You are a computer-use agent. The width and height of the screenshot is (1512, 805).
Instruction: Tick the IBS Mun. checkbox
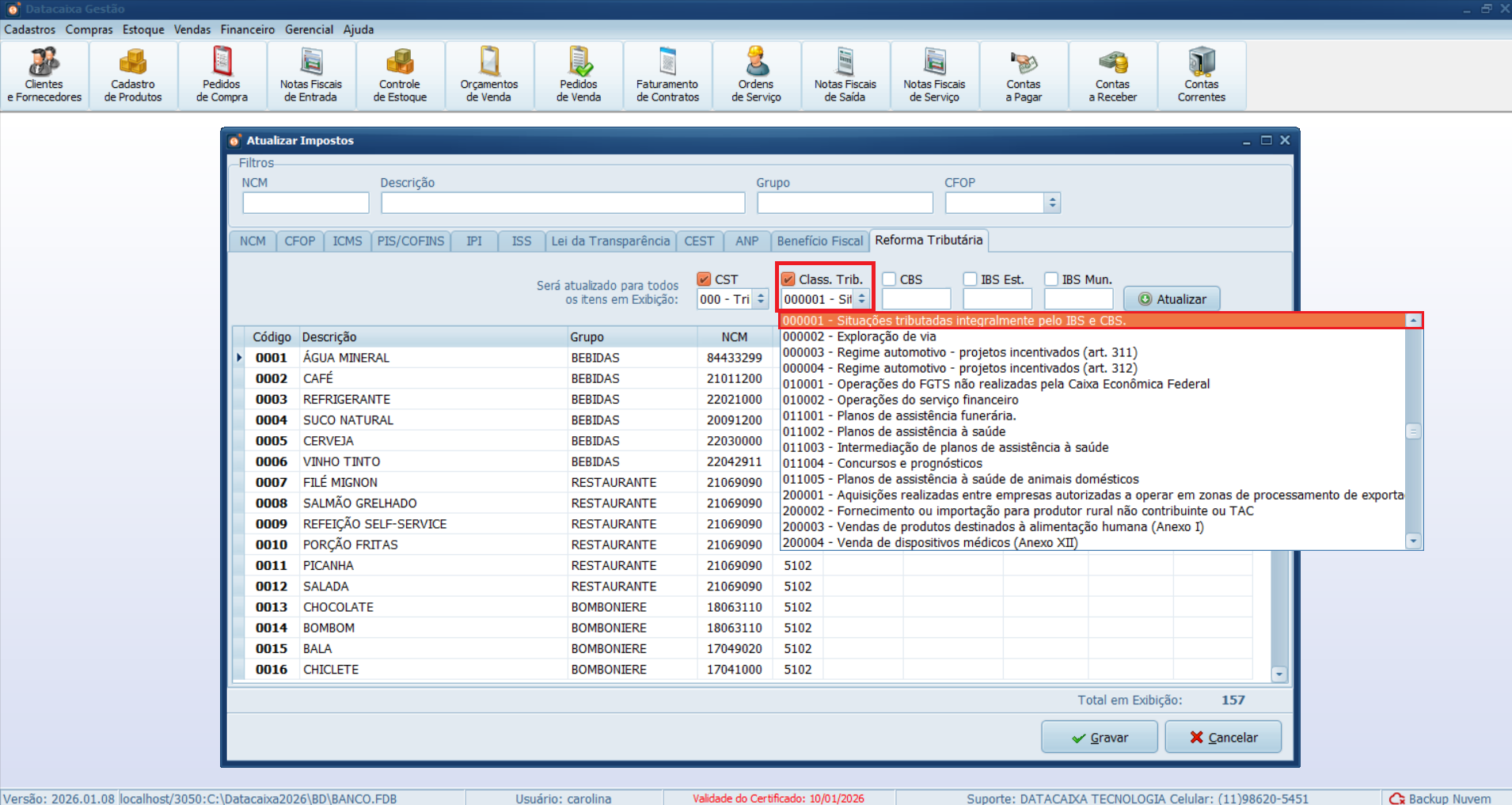coord(1051,279)
